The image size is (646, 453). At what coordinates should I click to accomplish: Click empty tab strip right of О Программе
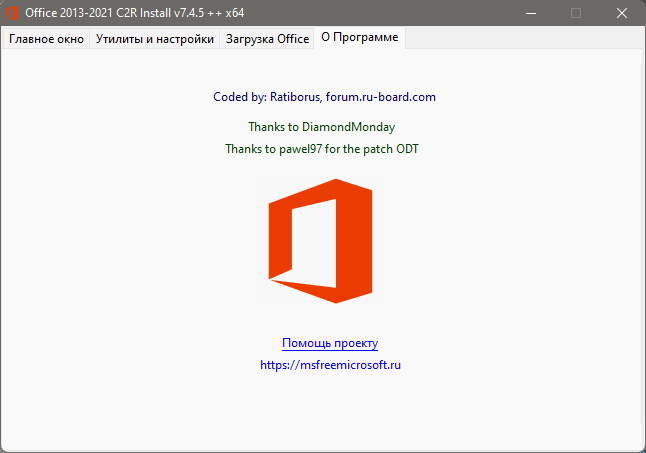520,39
